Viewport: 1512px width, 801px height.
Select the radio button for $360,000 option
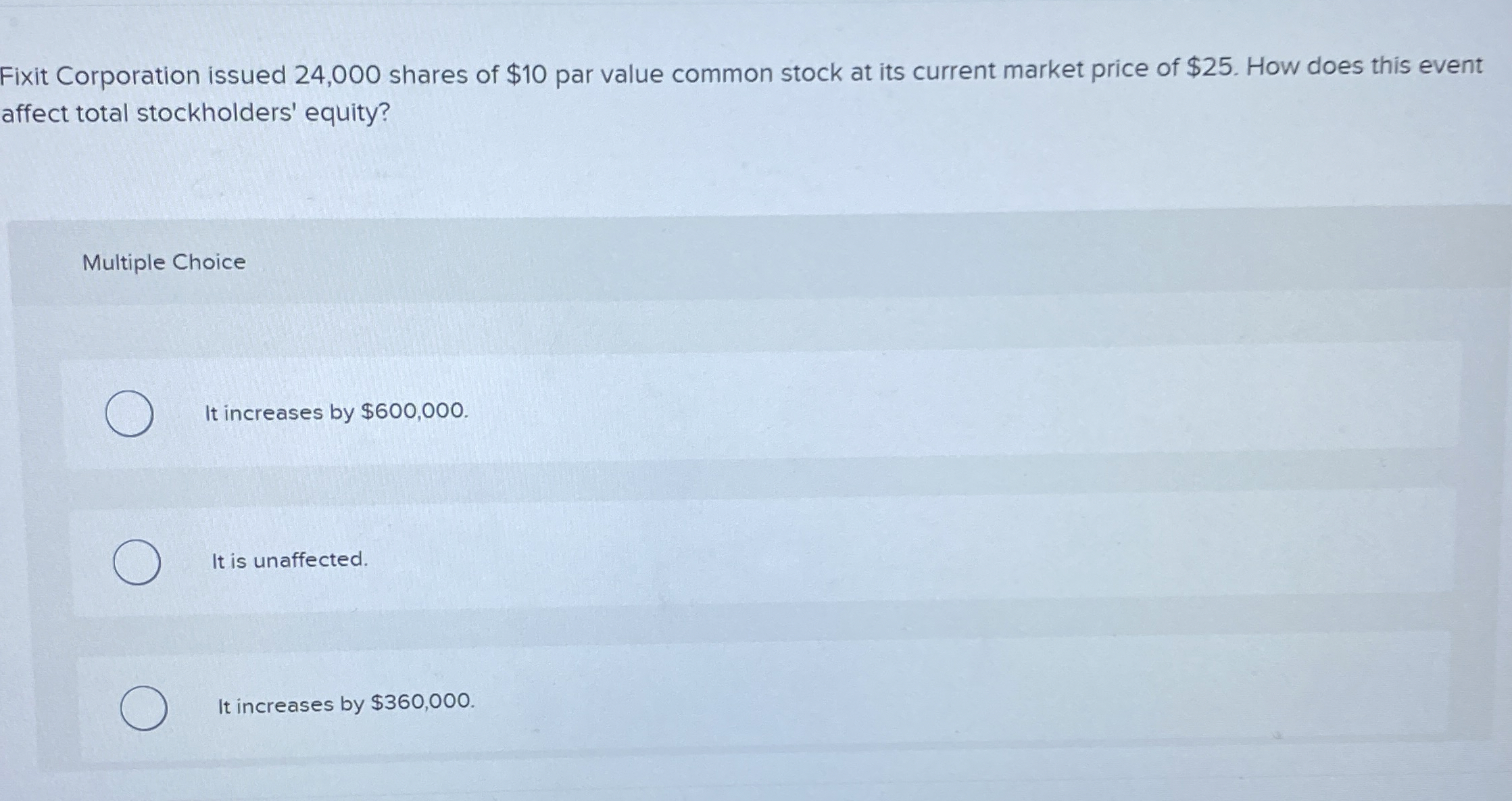click(x=143, y=708)
